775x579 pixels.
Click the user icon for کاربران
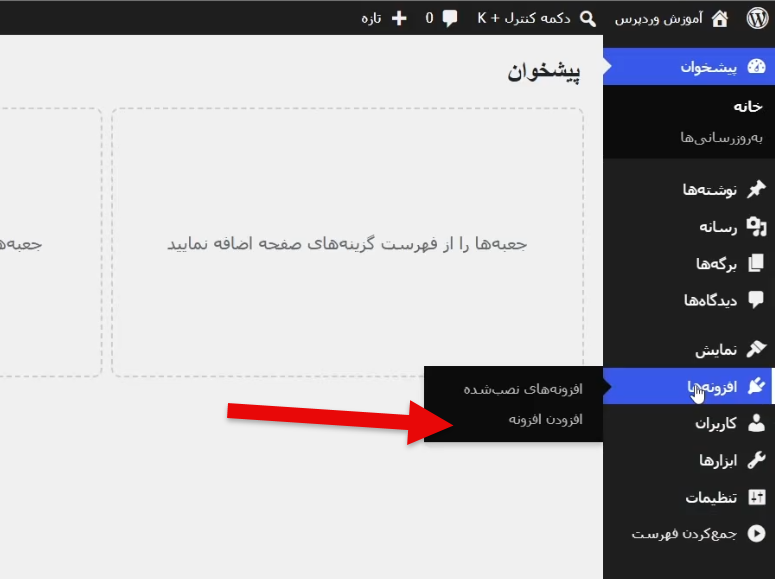click(x=756, y=423)
